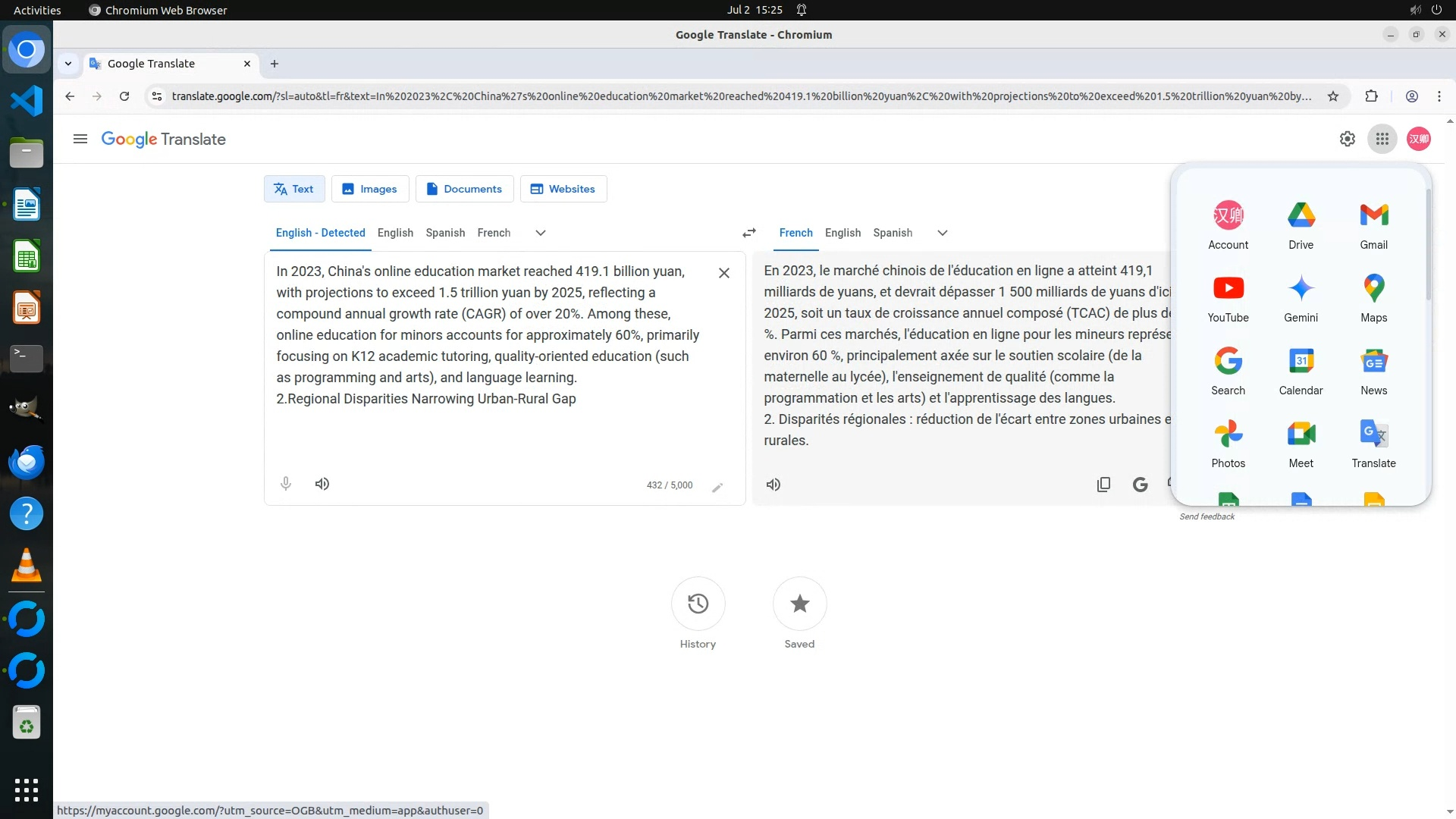This screenshot has width=1456, height=819.
Task: Click the microphone voice input icon
Action: (x=286, y=484)
